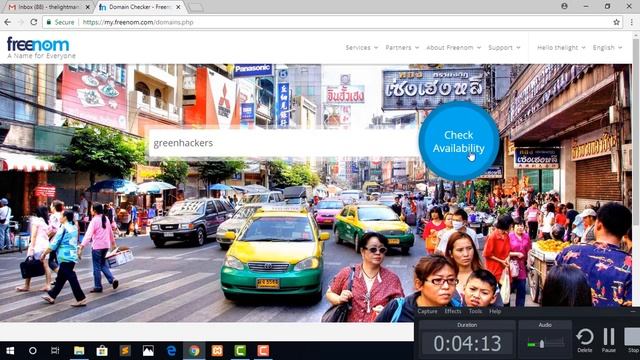
Task: Pause the screen recording
Action: tap(609, 340)
